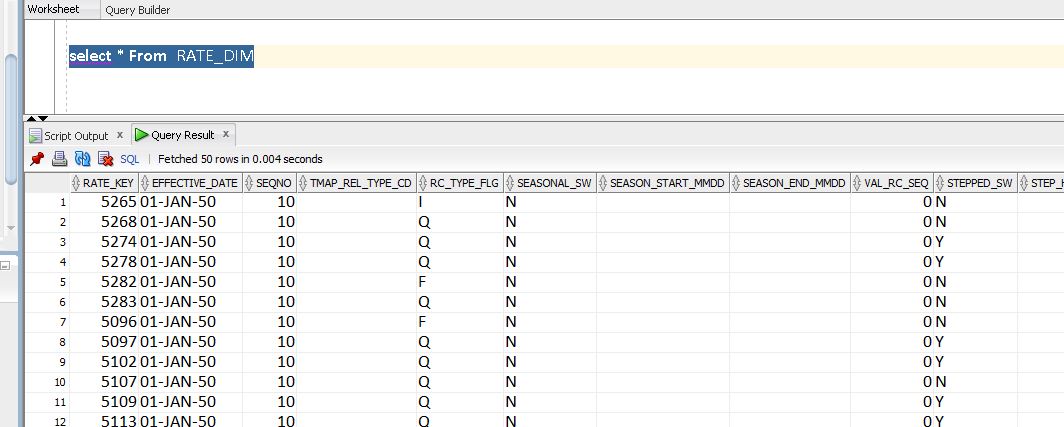Click inside the SQL editor on the select statement

coord(161,56)
